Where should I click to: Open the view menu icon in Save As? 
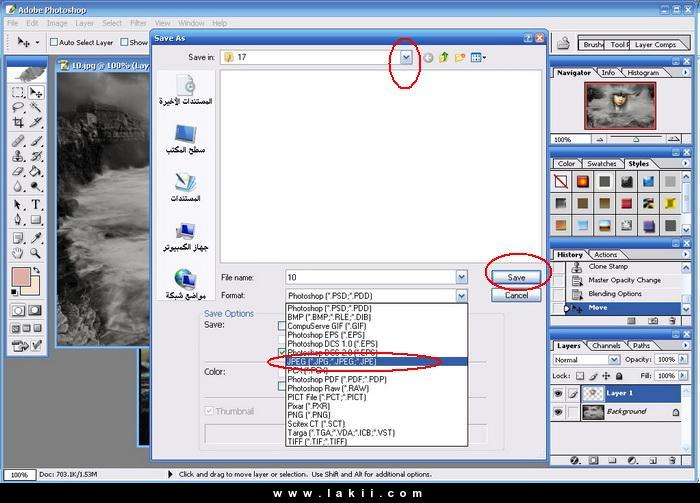point(478,57)
